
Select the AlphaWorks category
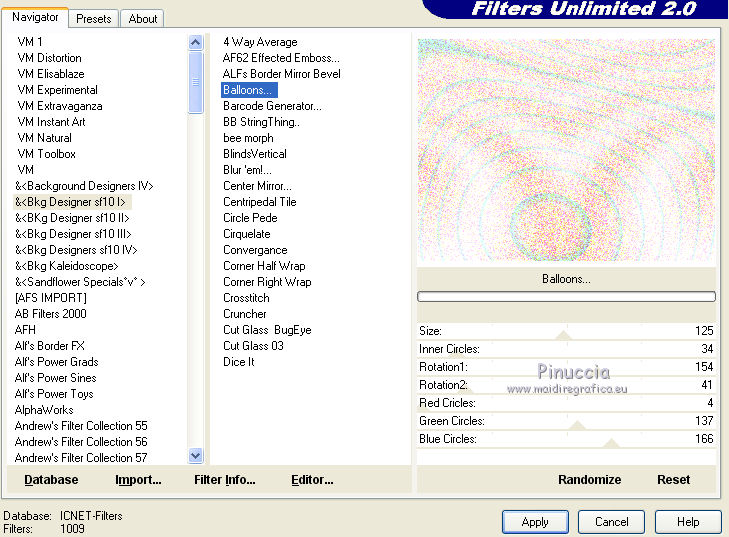[44, 410]
